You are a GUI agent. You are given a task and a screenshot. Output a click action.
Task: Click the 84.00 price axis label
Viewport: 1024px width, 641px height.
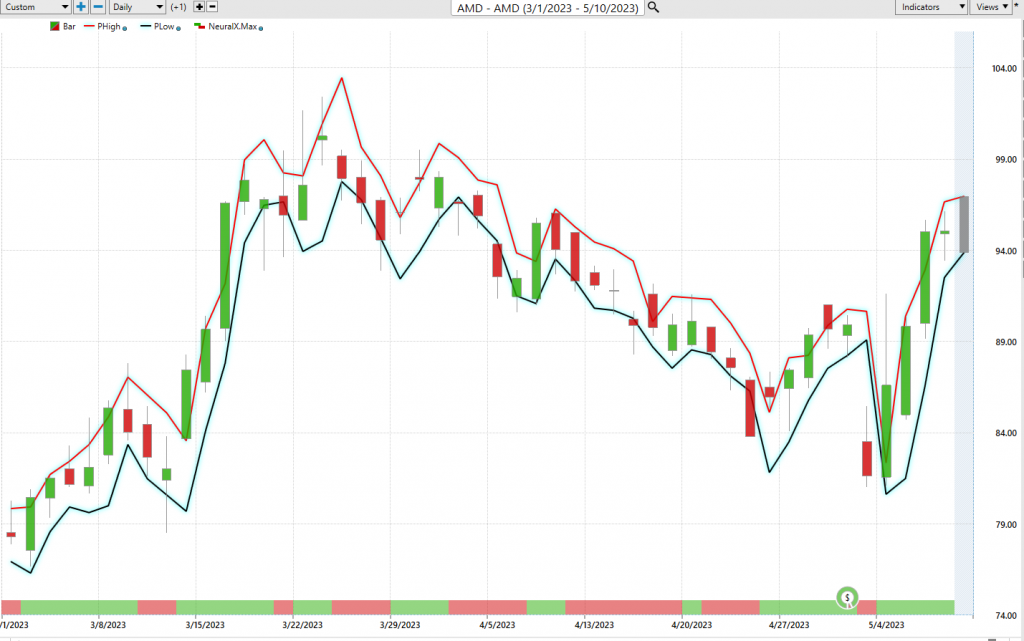[x=1004, y=433]
